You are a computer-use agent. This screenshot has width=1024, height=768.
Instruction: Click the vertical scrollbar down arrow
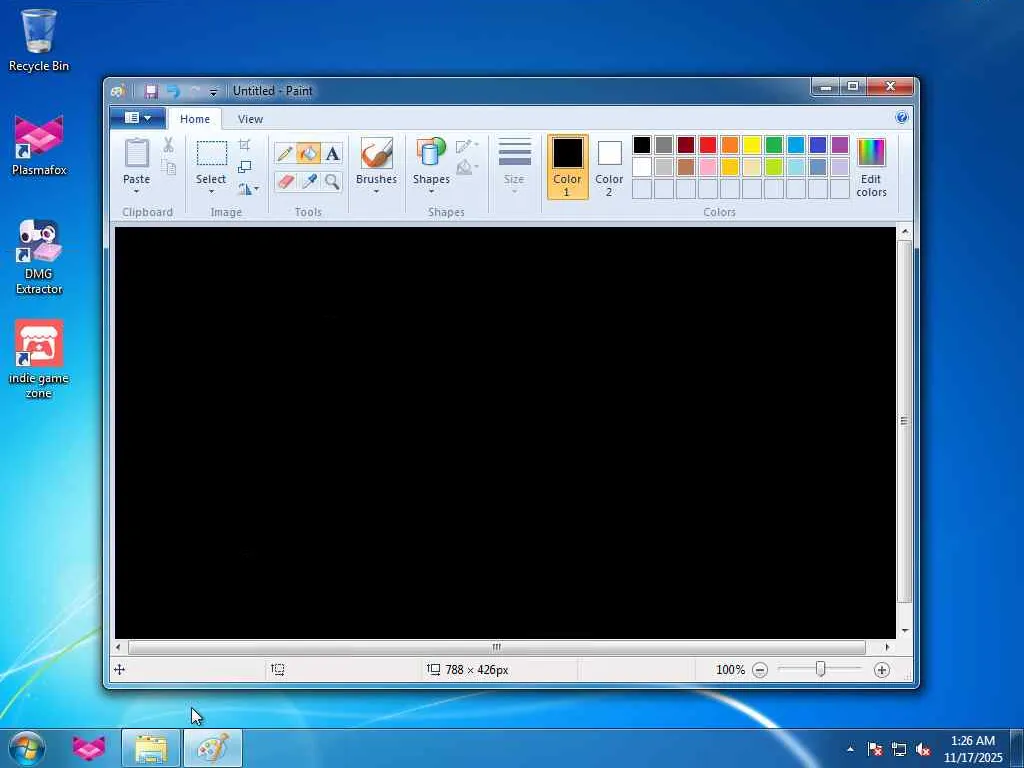[x=904, y=631]
